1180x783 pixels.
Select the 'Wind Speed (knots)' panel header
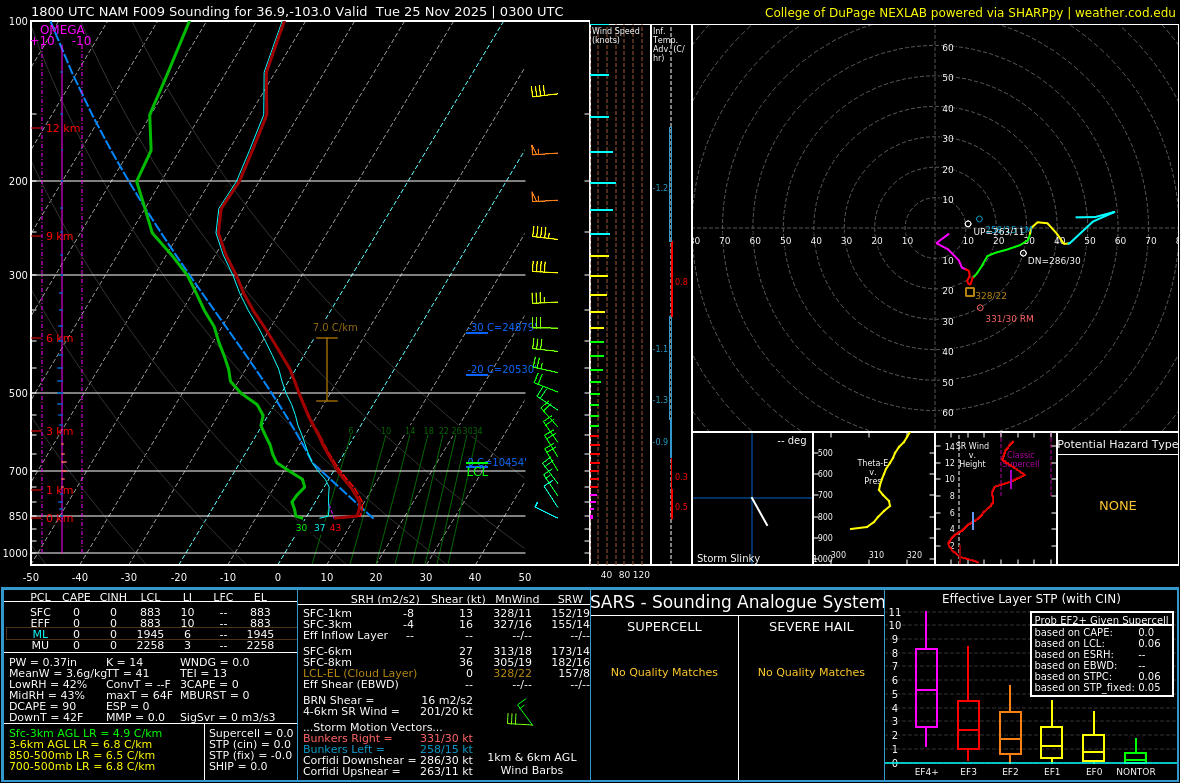616,35
